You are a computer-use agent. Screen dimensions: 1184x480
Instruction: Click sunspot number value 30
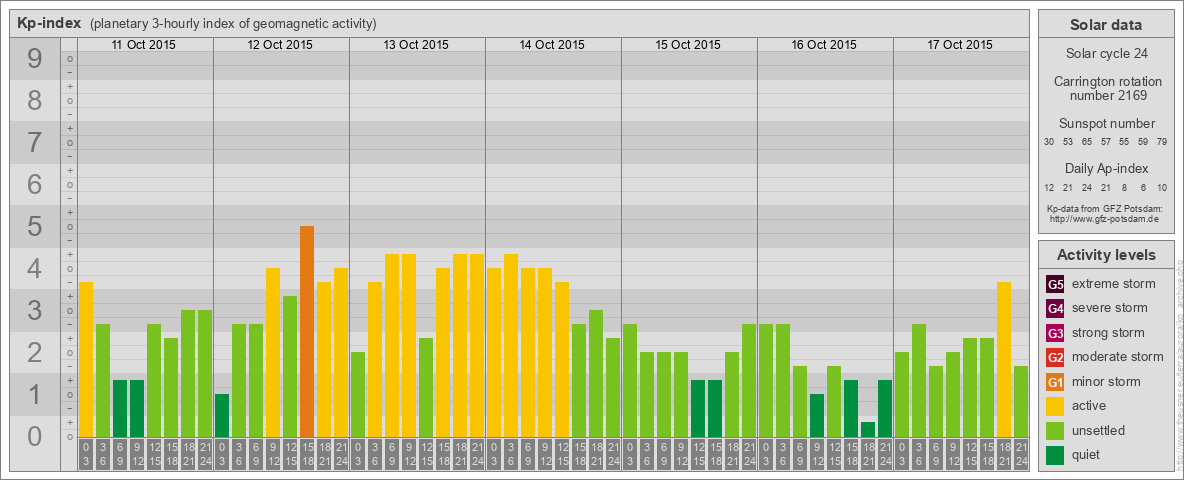pos(1049,142)
